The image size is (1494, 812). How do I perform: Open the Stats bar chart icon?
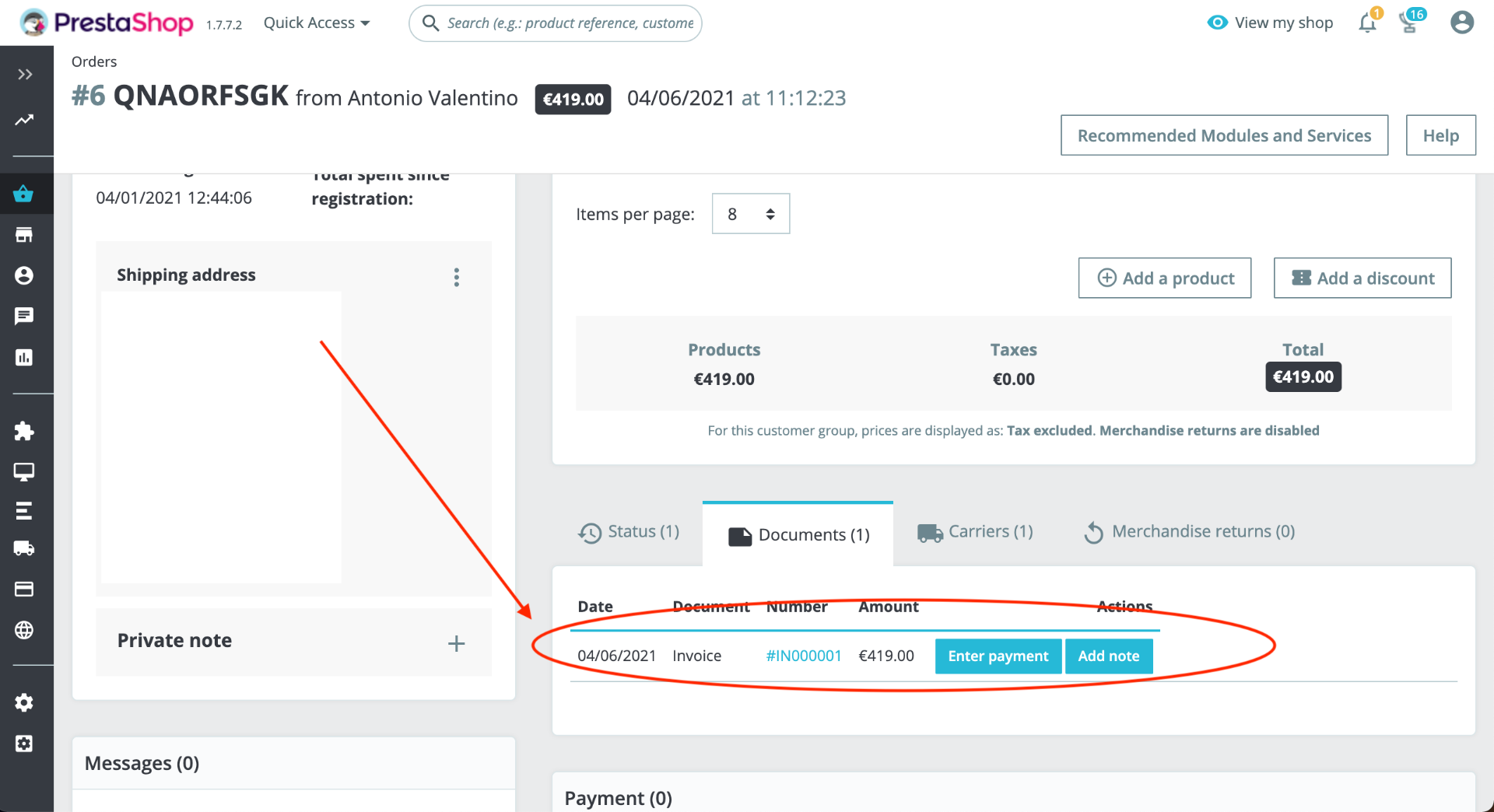[24, 357]
